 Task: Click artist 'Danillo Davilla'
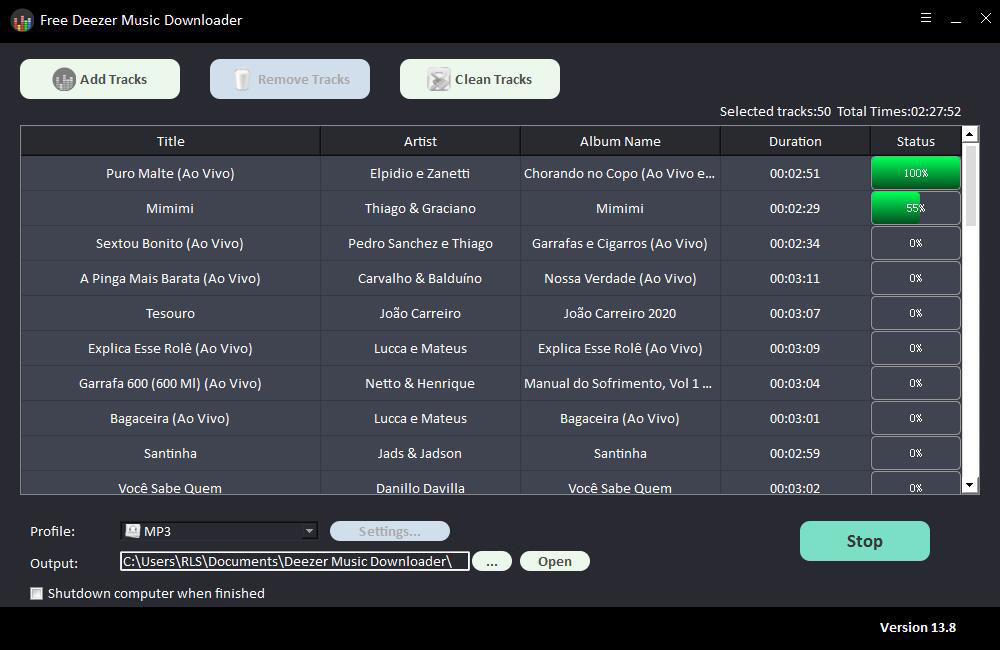pyautogui.click(x=420, y=488)
